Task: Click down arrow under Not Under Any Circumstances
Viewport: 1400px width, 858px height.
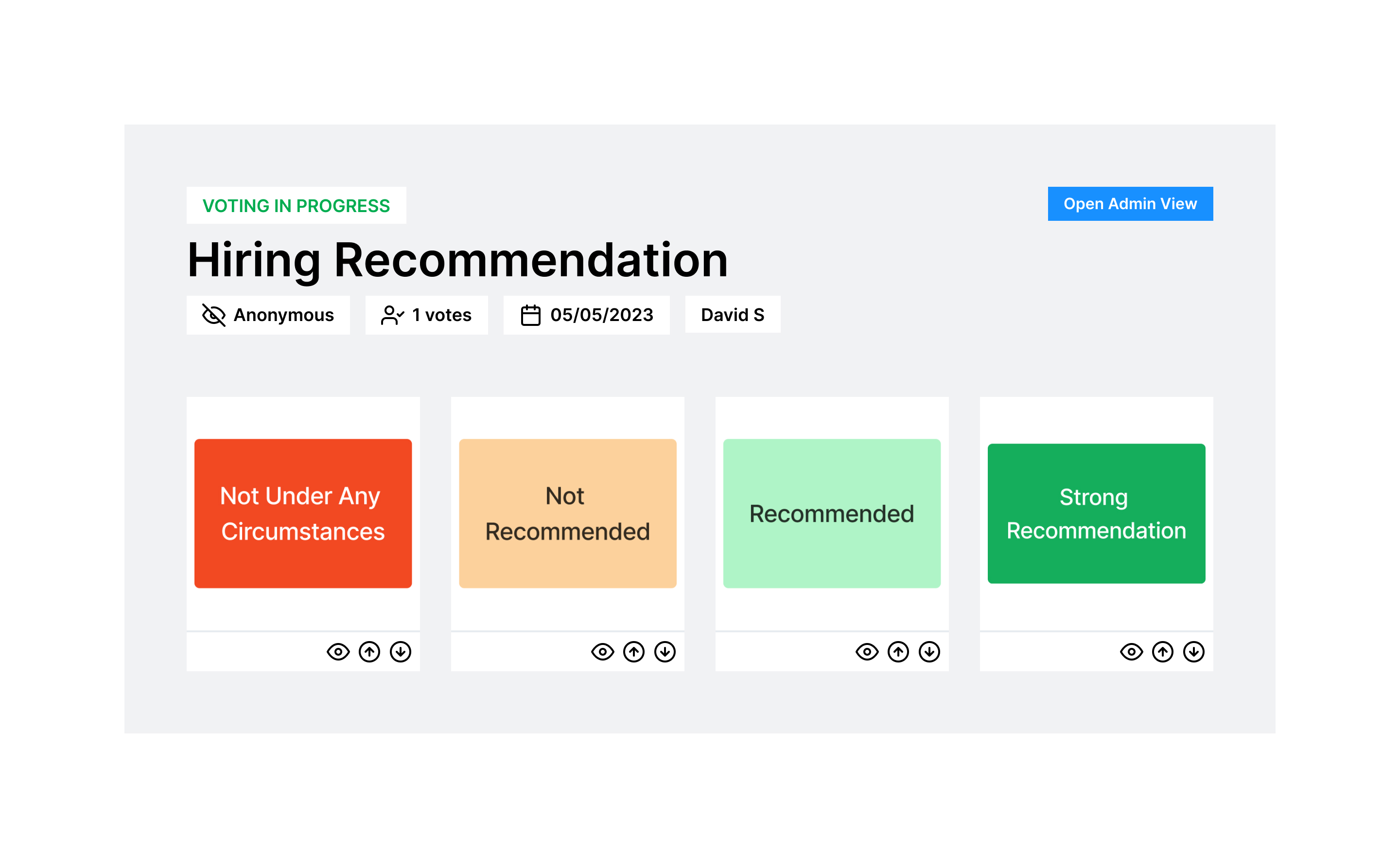Action: (401, 652)
